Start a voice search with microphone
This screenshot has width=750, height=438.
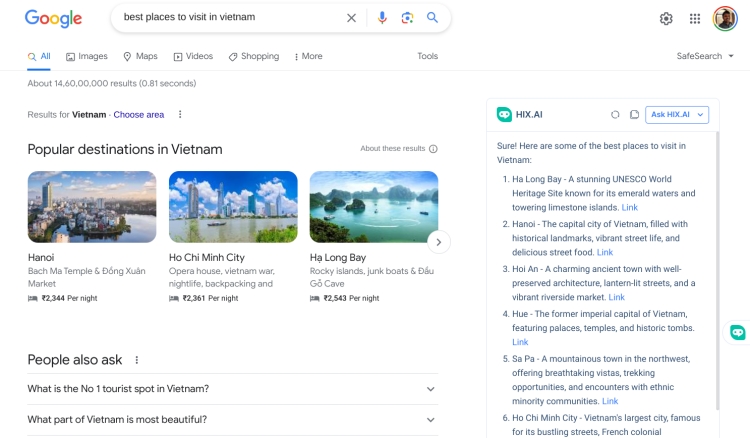click(382, 18)
